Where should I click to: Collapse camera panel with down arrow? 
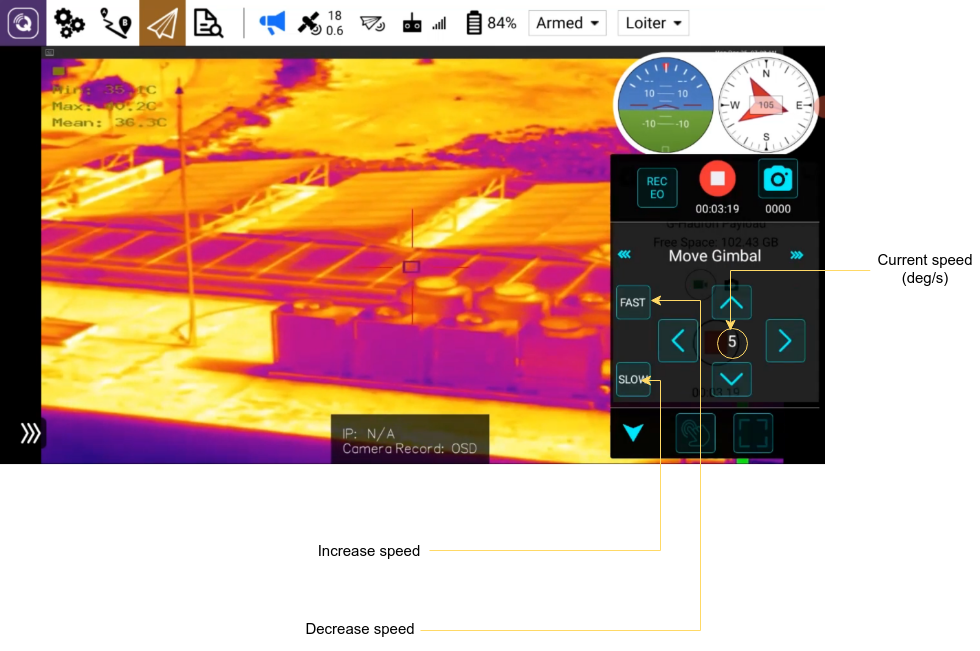click(x=633, y=433)
